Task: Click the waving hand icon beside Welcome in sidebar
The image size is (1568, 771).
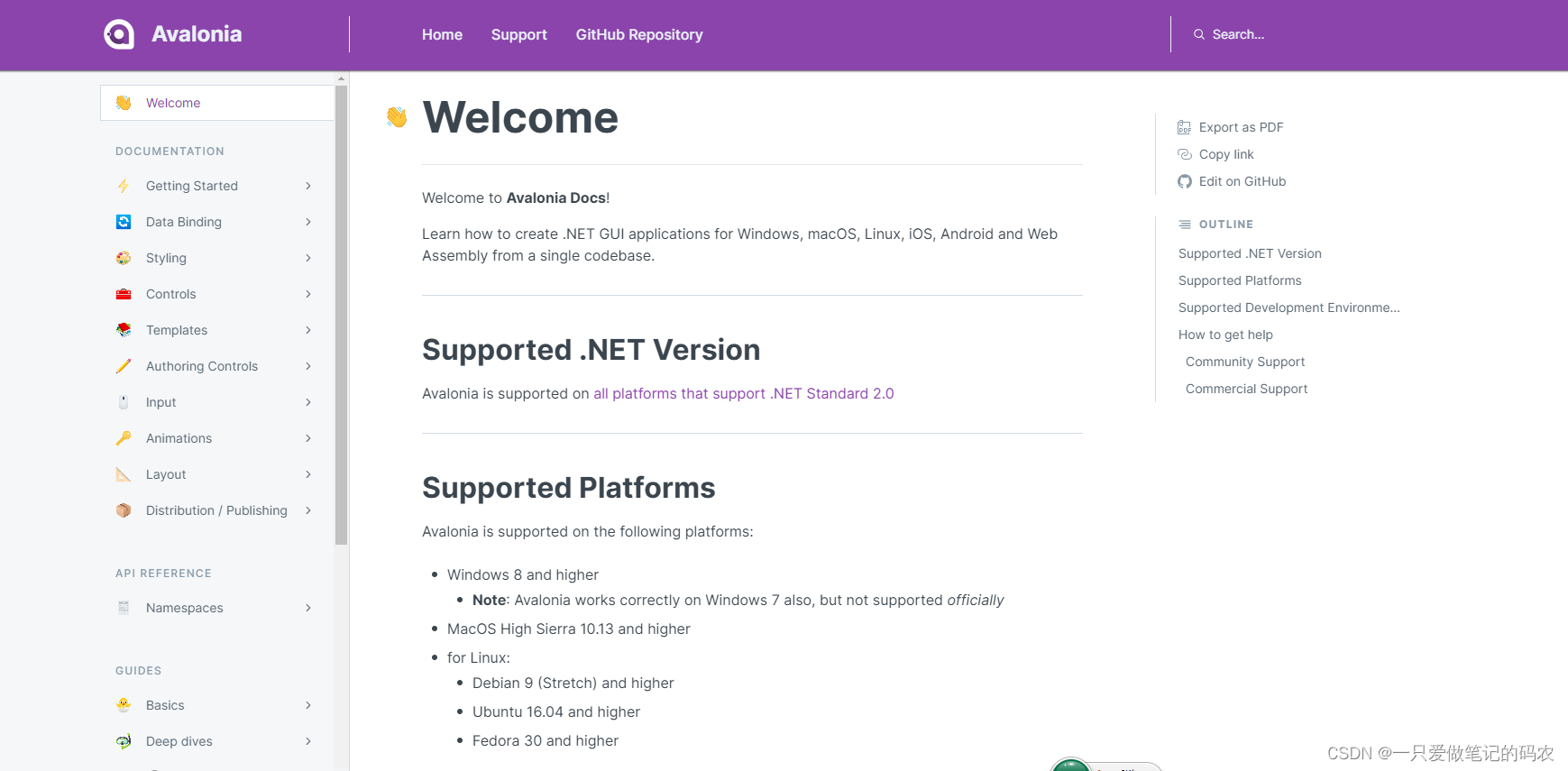Action: (x=124, y=103)
